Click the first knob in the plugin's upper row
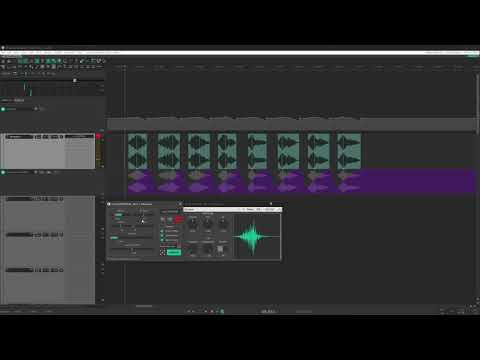The image size is (480, 360). [x=193, y=223]
